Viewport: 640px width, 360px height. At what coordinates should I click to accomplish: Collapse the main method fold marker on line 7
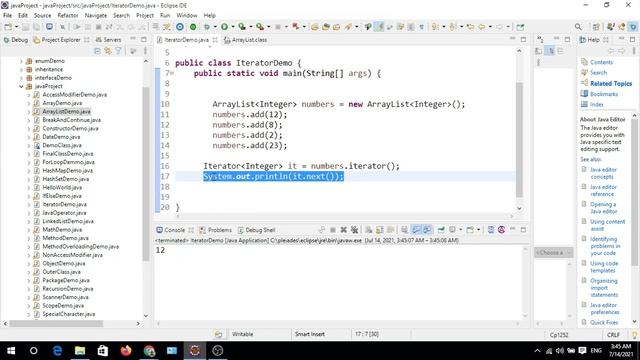172,73
